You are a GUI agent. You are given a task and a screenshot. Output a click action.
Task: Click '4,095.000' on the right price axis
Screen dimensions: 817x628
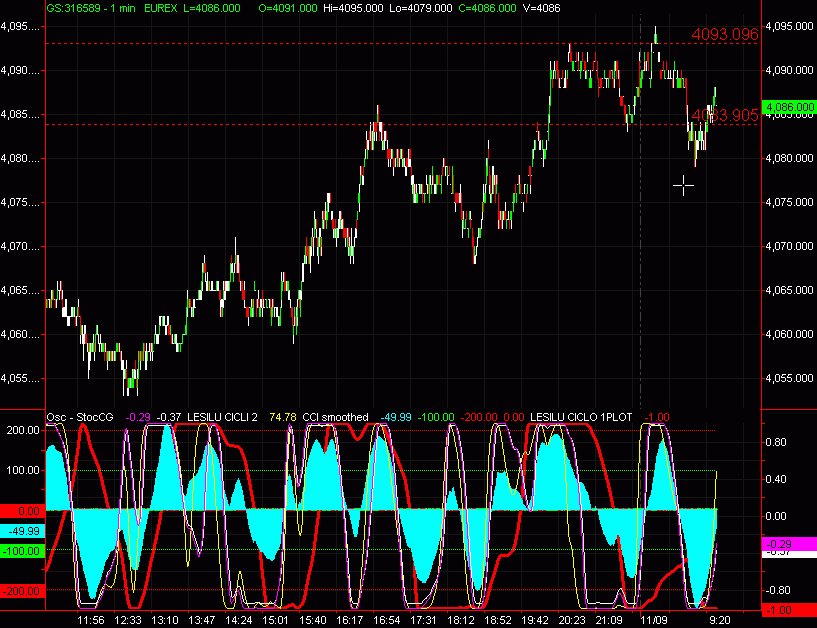point(789,26)
